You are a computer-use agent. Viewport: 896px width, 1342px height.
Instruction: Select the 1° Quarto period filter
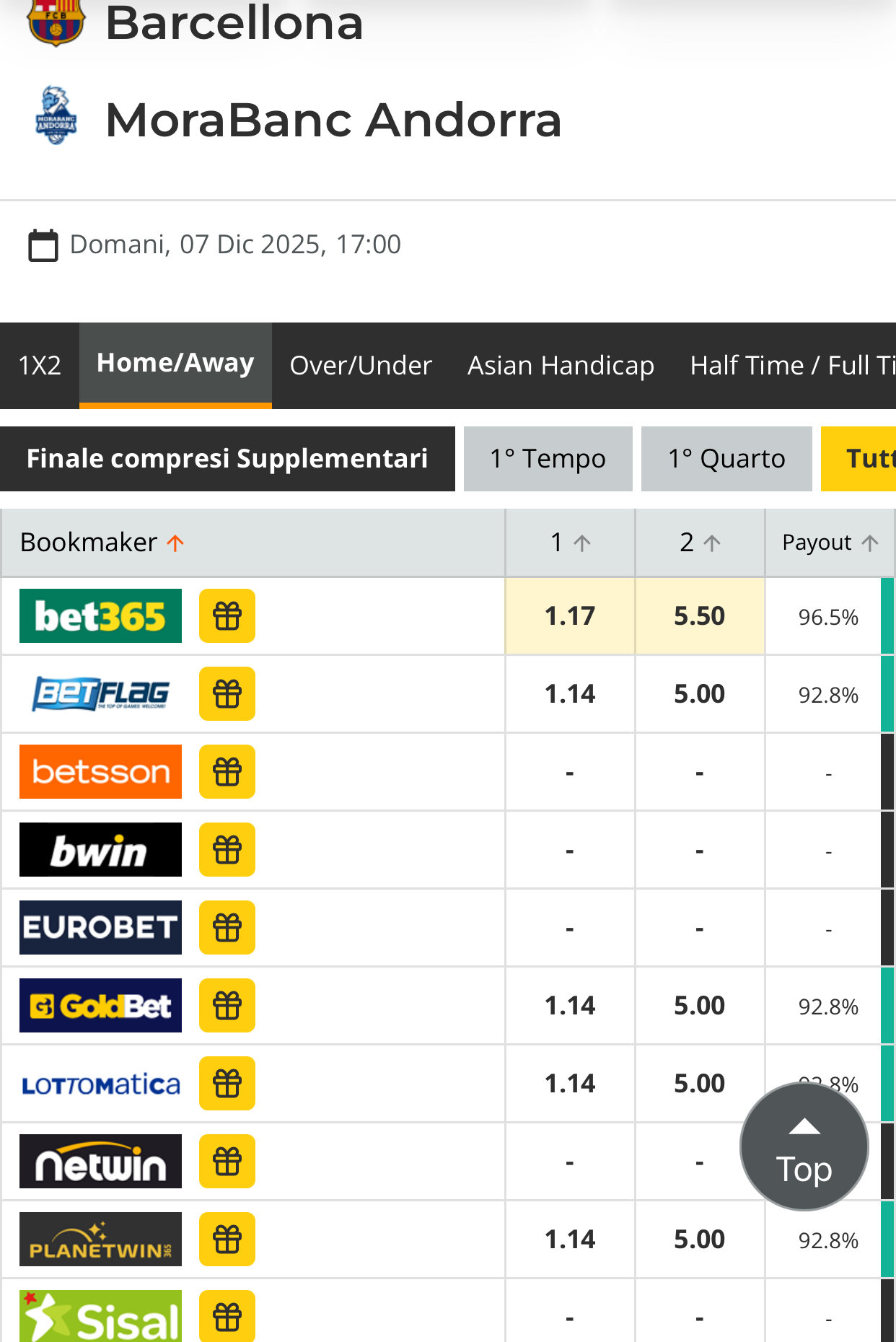pyautogui.click(x=726, y=459)
